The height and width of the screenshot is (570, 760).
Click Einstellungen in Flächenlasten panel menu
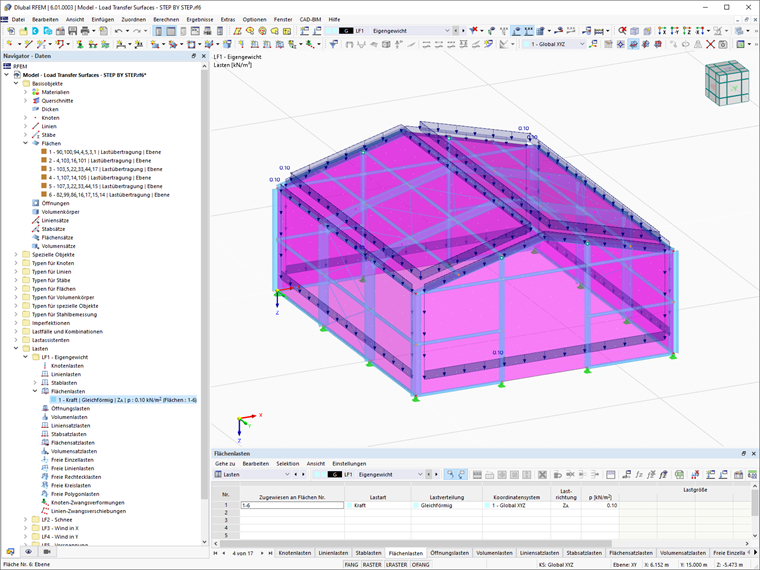pos(349,464)
